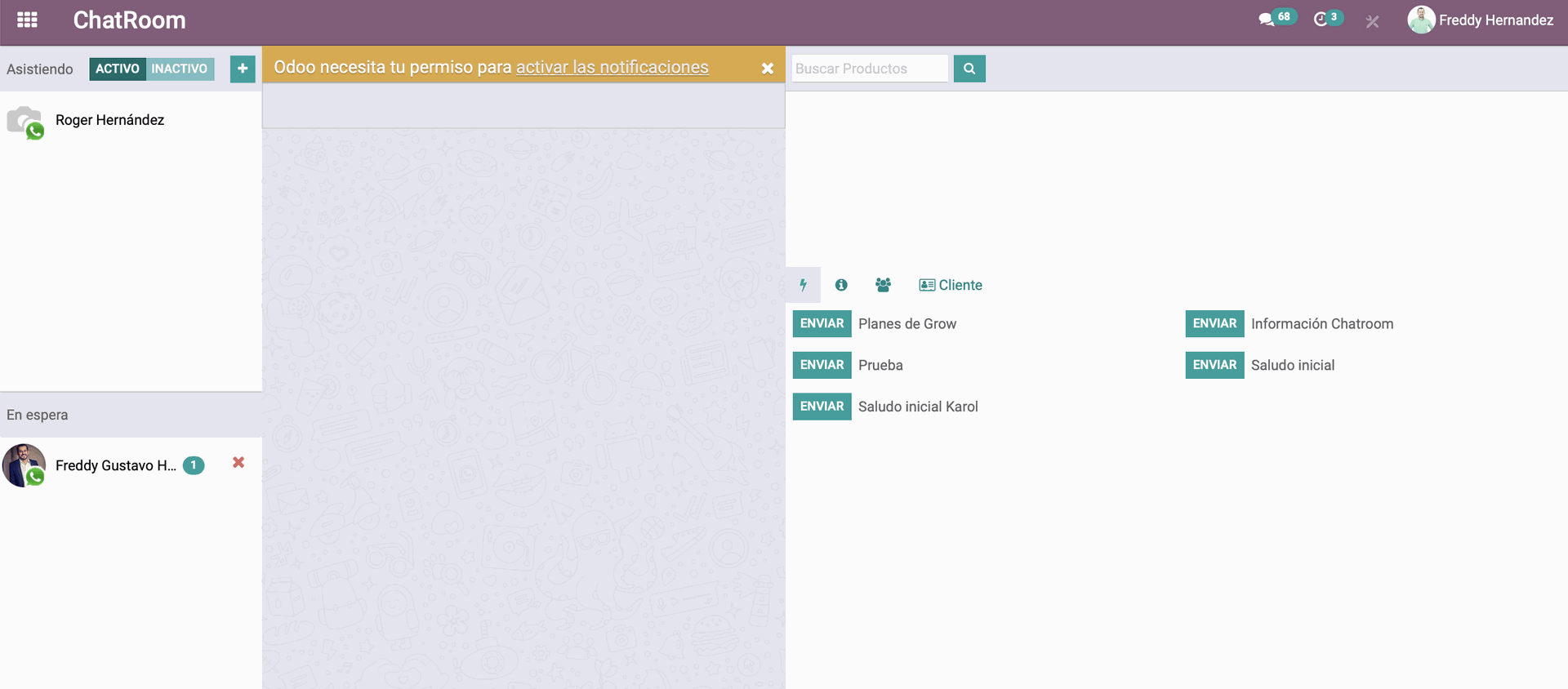Open the activities clock icon

coord(1321,19)
